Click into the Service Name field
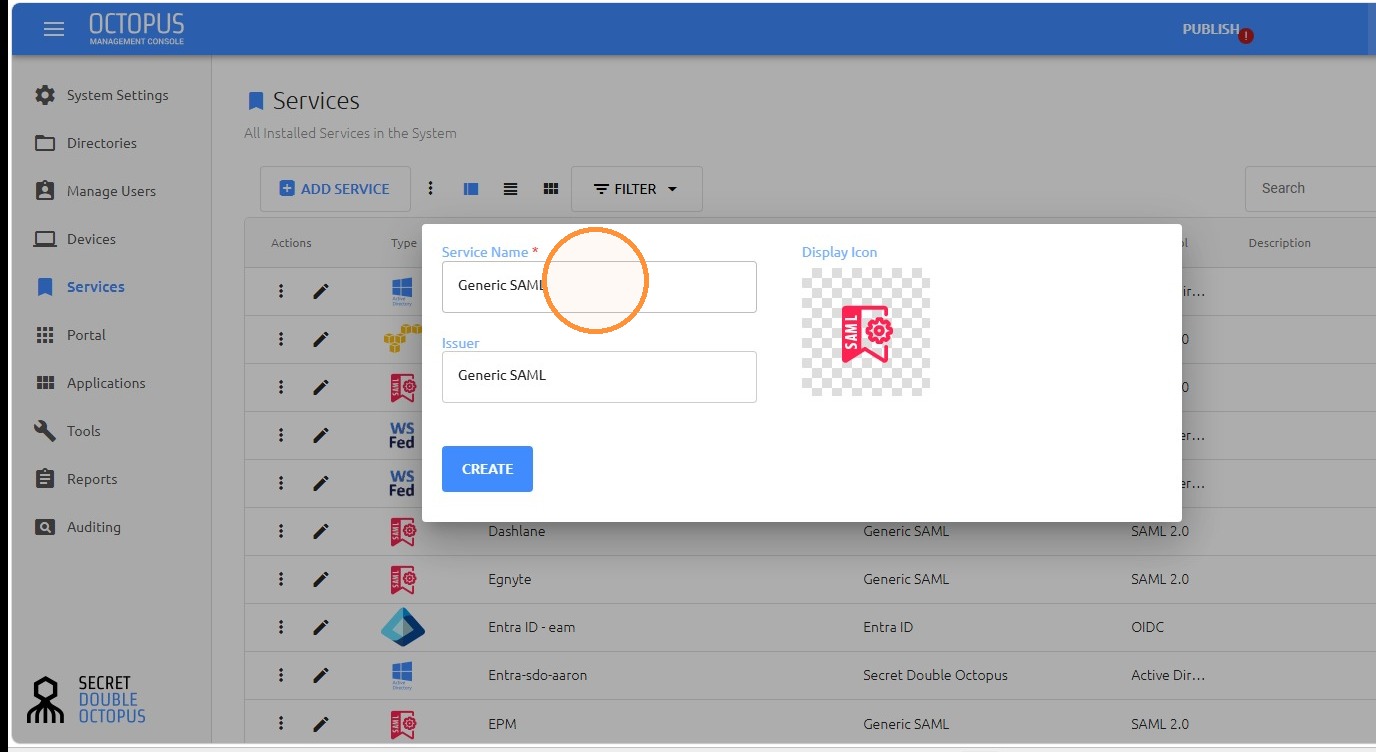 point(599,287)
